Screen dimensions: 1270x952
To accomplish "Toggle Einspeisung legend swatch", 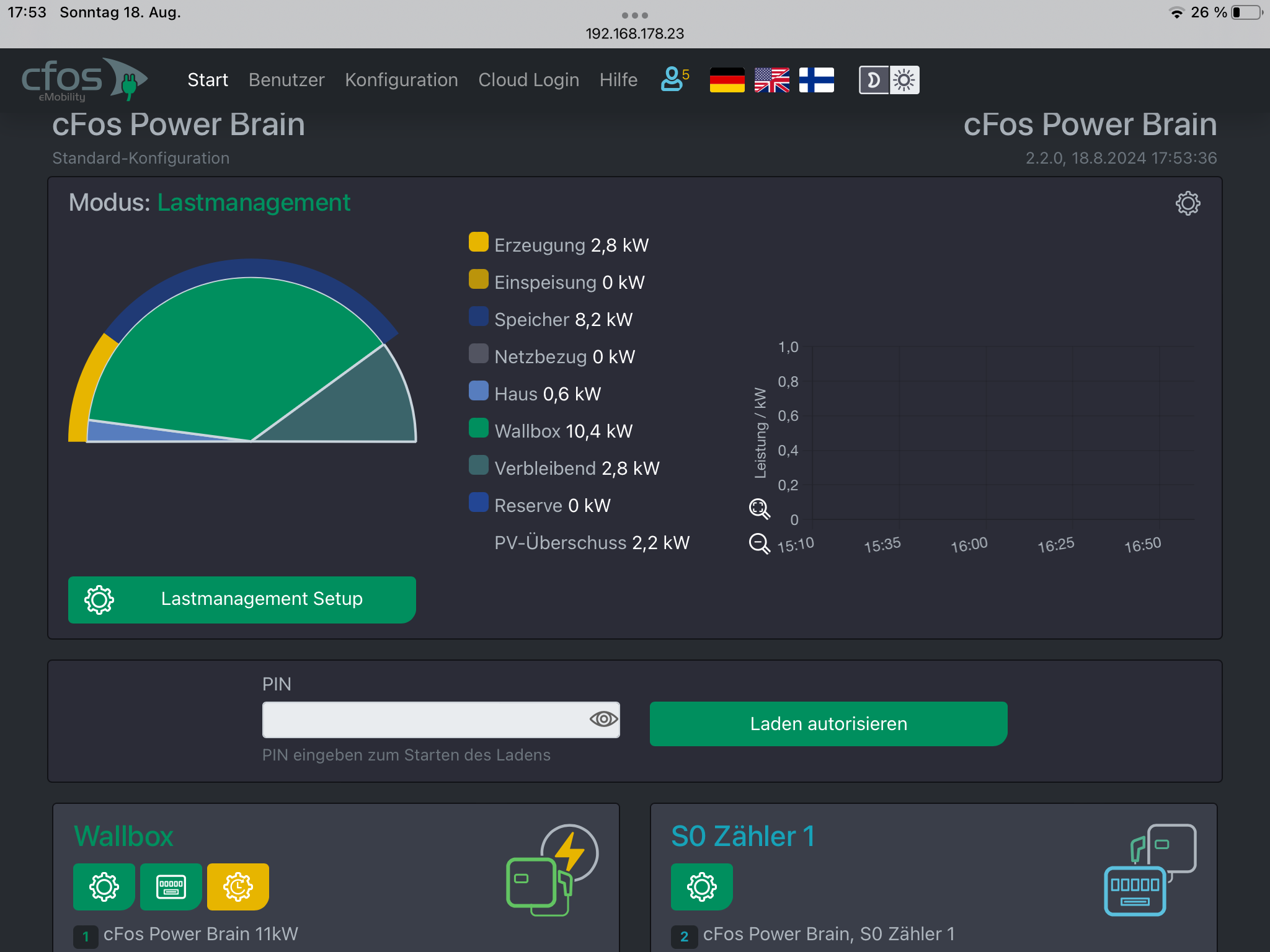I will [479, 280].
